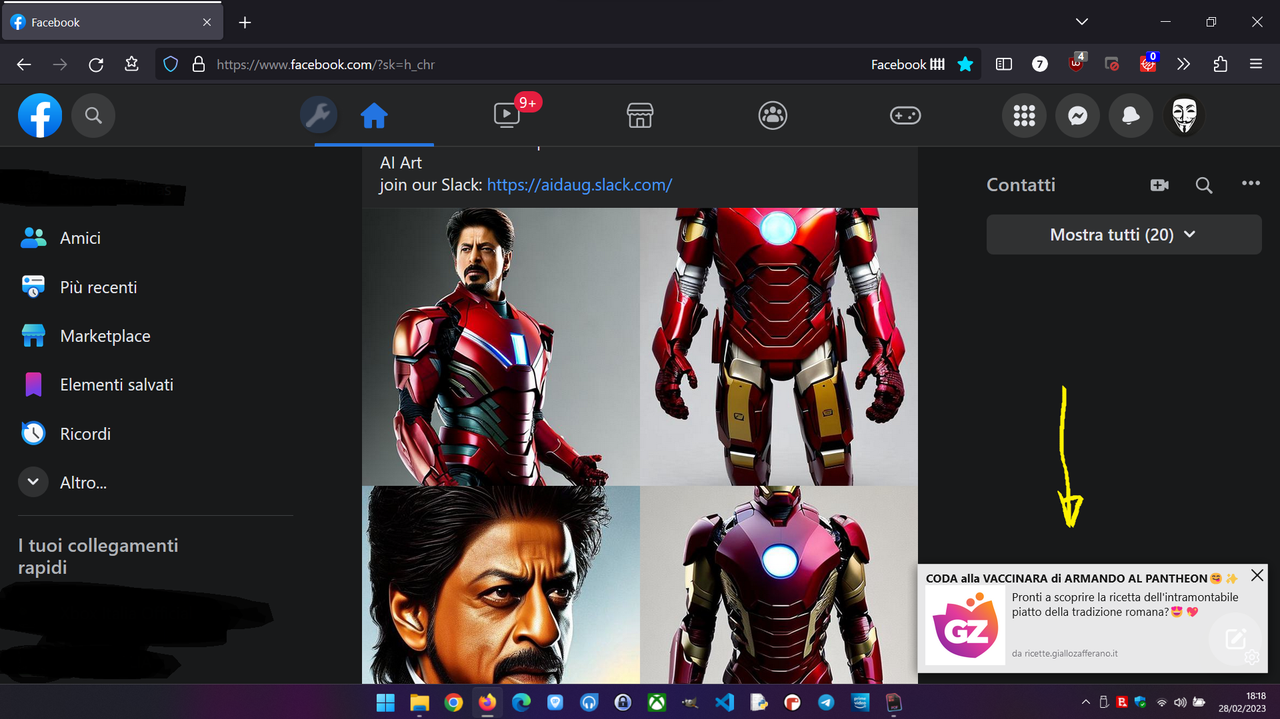The image size is (1280, 719).
Task: Click the new message compose button
Action: (1235, 638)
